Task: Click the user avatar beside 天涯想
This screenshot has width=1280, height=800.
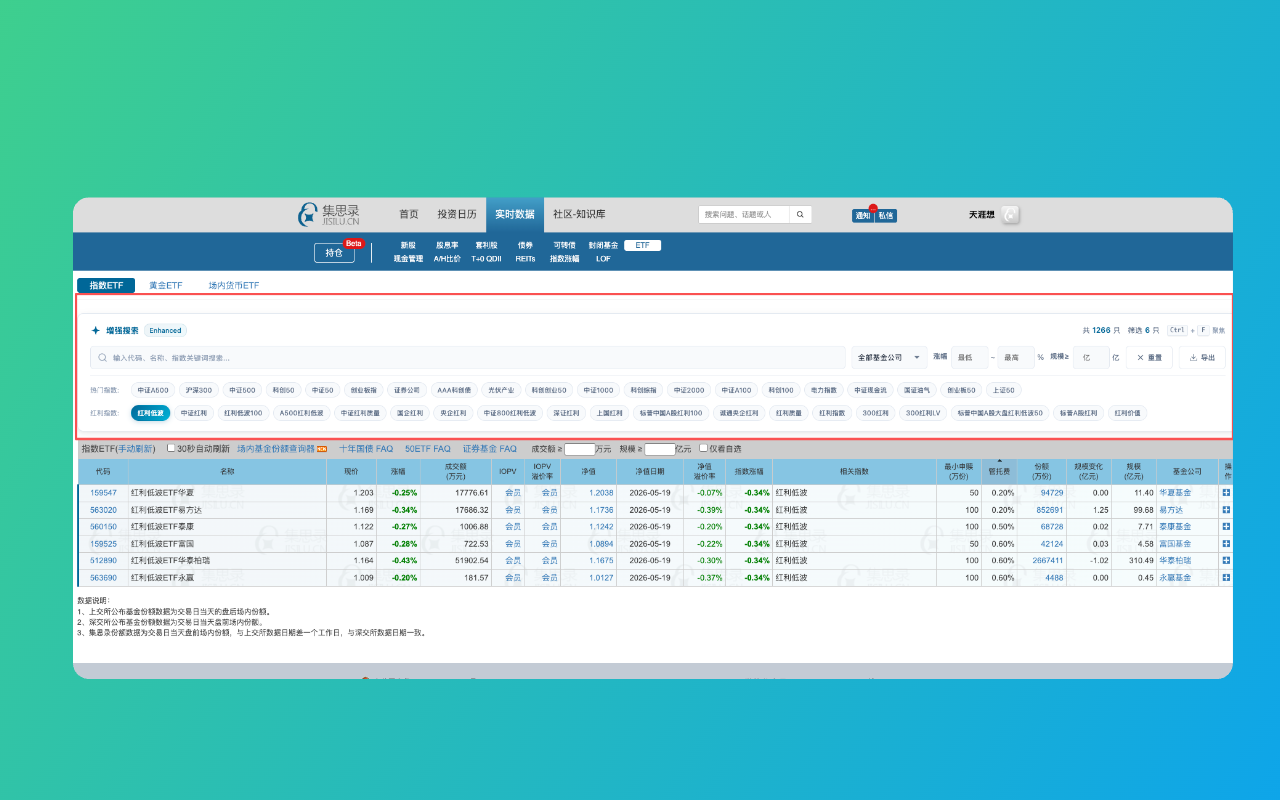Action: tap(1010, 214)
